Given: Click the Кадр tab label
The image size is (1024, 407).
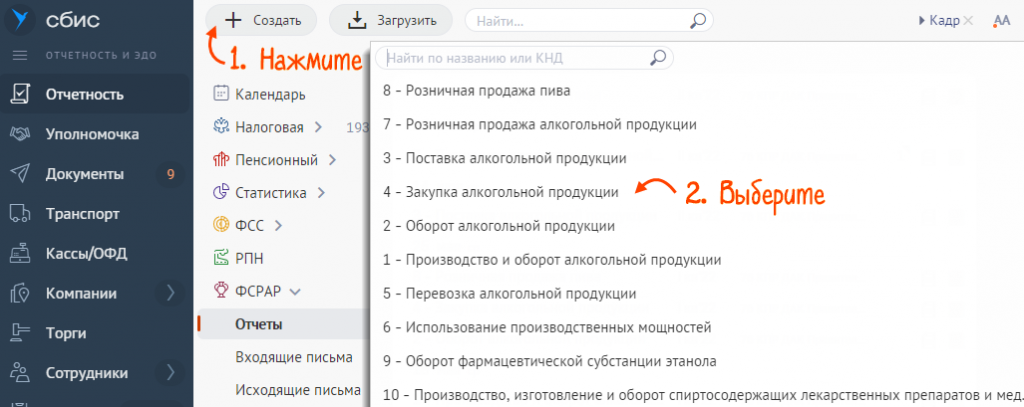Looking at the screenshot, I should coord(944,21).
